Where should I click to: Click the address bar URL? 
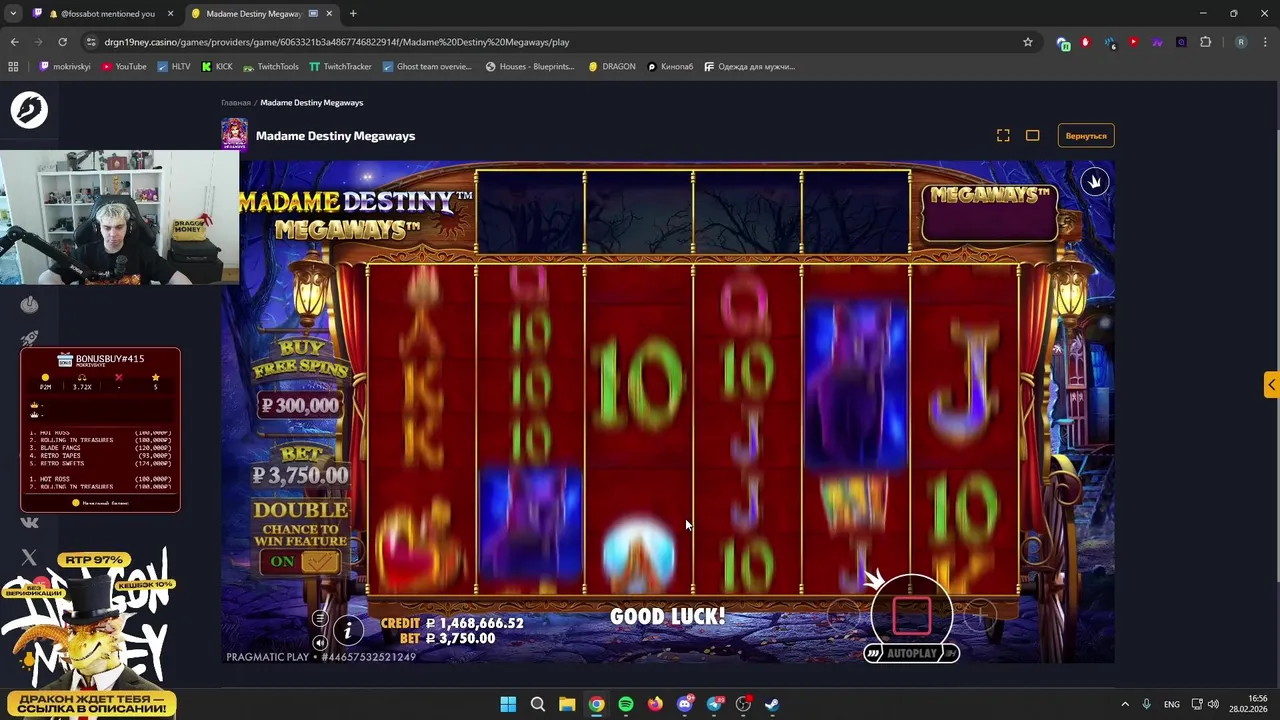[337, 42]
